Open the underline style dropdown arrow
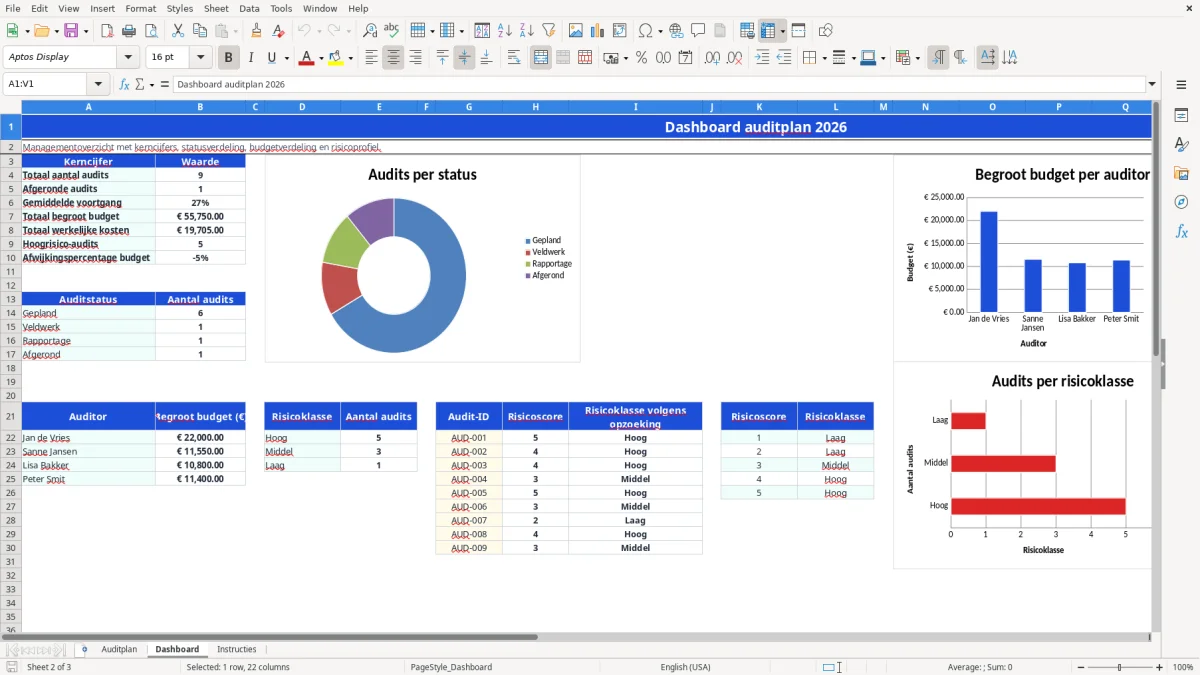1200x675 pixels. point(286,58)
